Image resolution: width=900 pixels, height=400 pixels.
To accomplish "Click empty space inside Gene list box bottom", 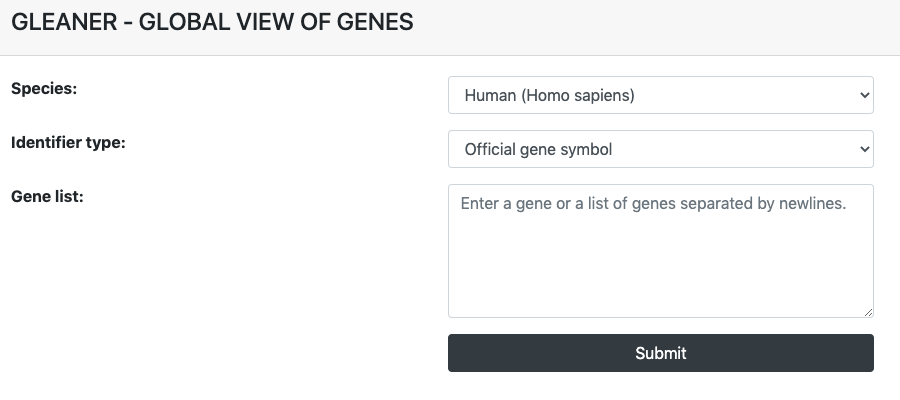I will tap(661, 287).
